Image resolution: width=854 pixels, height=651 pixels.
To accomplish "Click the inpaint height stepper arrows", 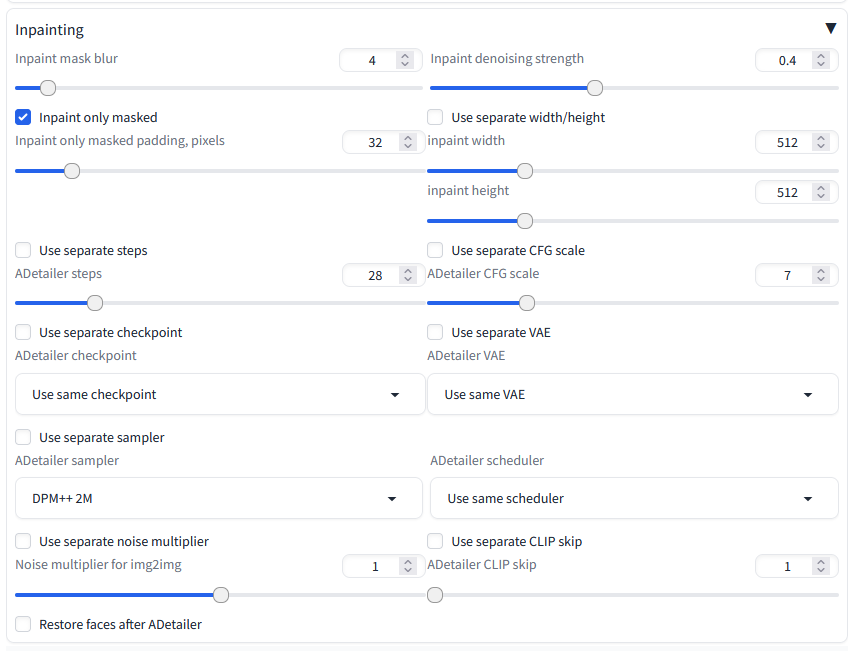I will pos(821,192).
